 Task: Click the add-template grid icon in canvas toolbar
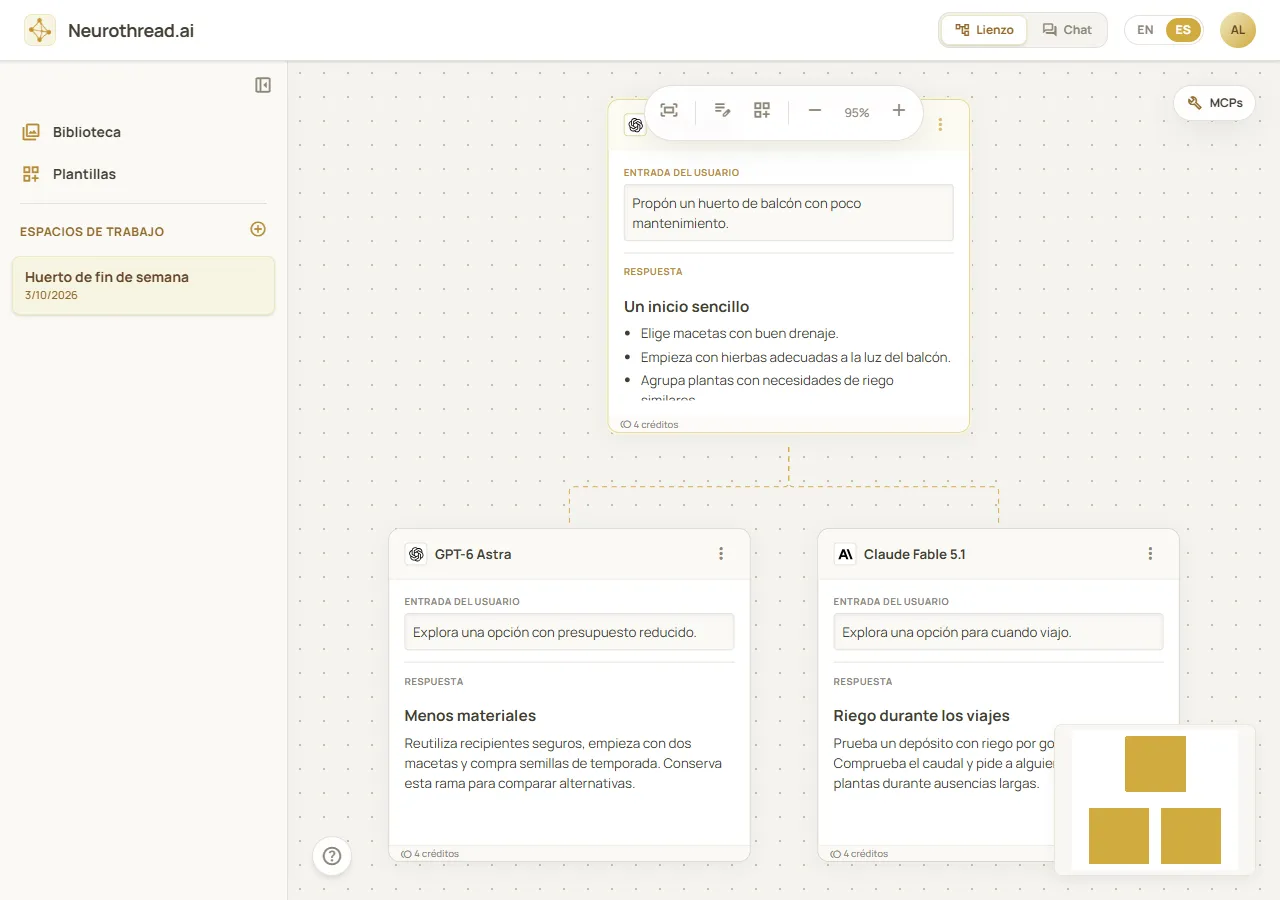[x=762, y=111]
